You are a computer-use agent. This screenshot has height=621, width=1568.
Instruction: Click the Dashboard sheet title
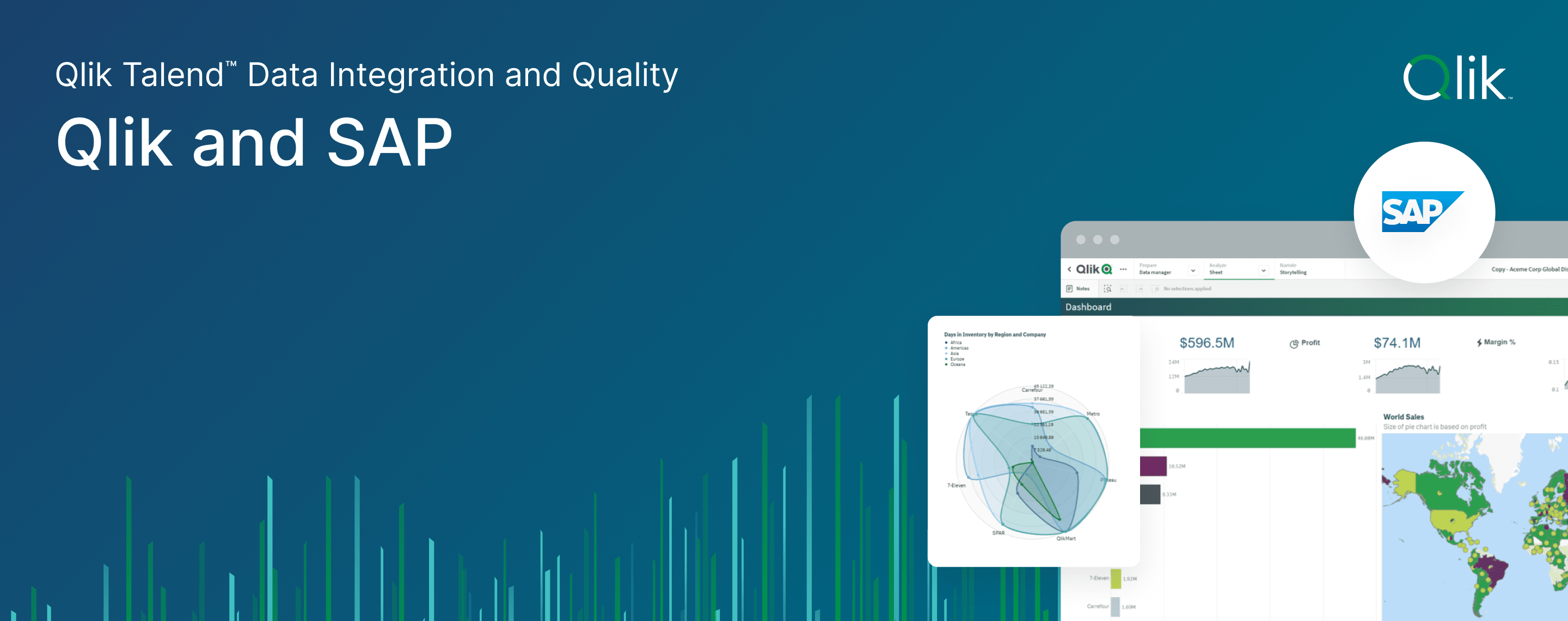pyautogui.click(x=1088, y=307)
